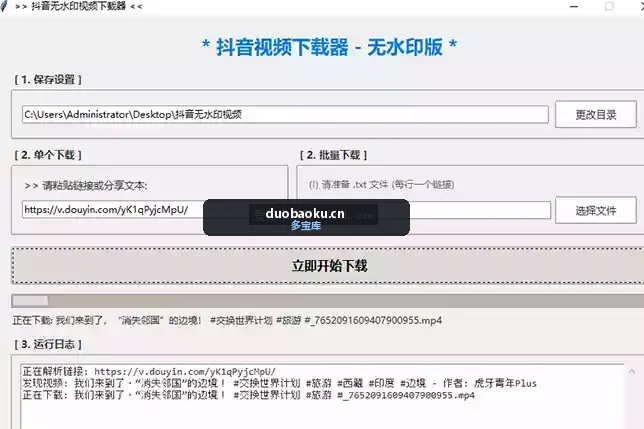The image size is (644, 429).
Task: Click the [ 2. 单个下载 ] section label
Action: point(48,155)
